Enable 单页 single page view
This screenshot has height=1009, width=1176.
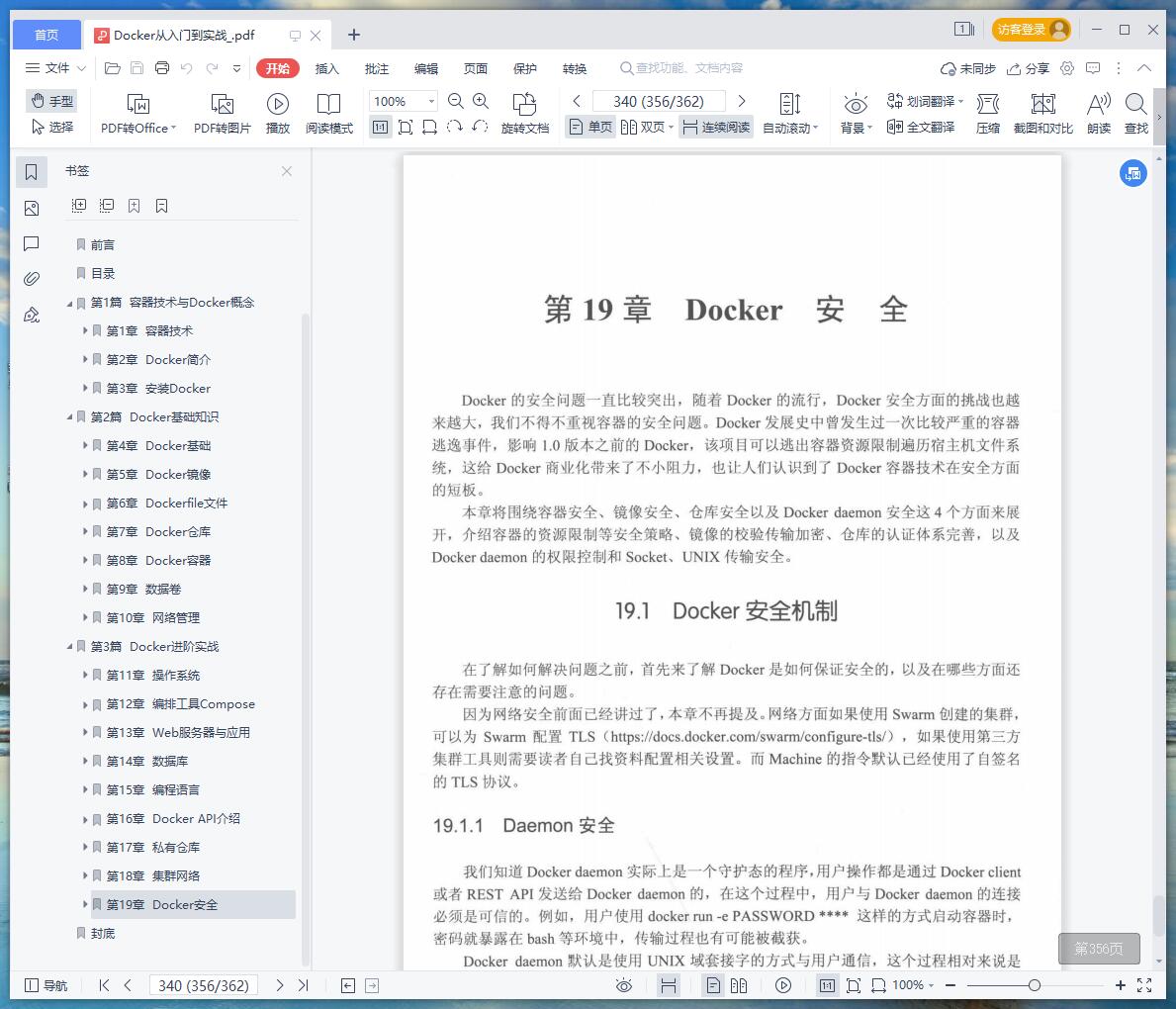click(590, 127)
